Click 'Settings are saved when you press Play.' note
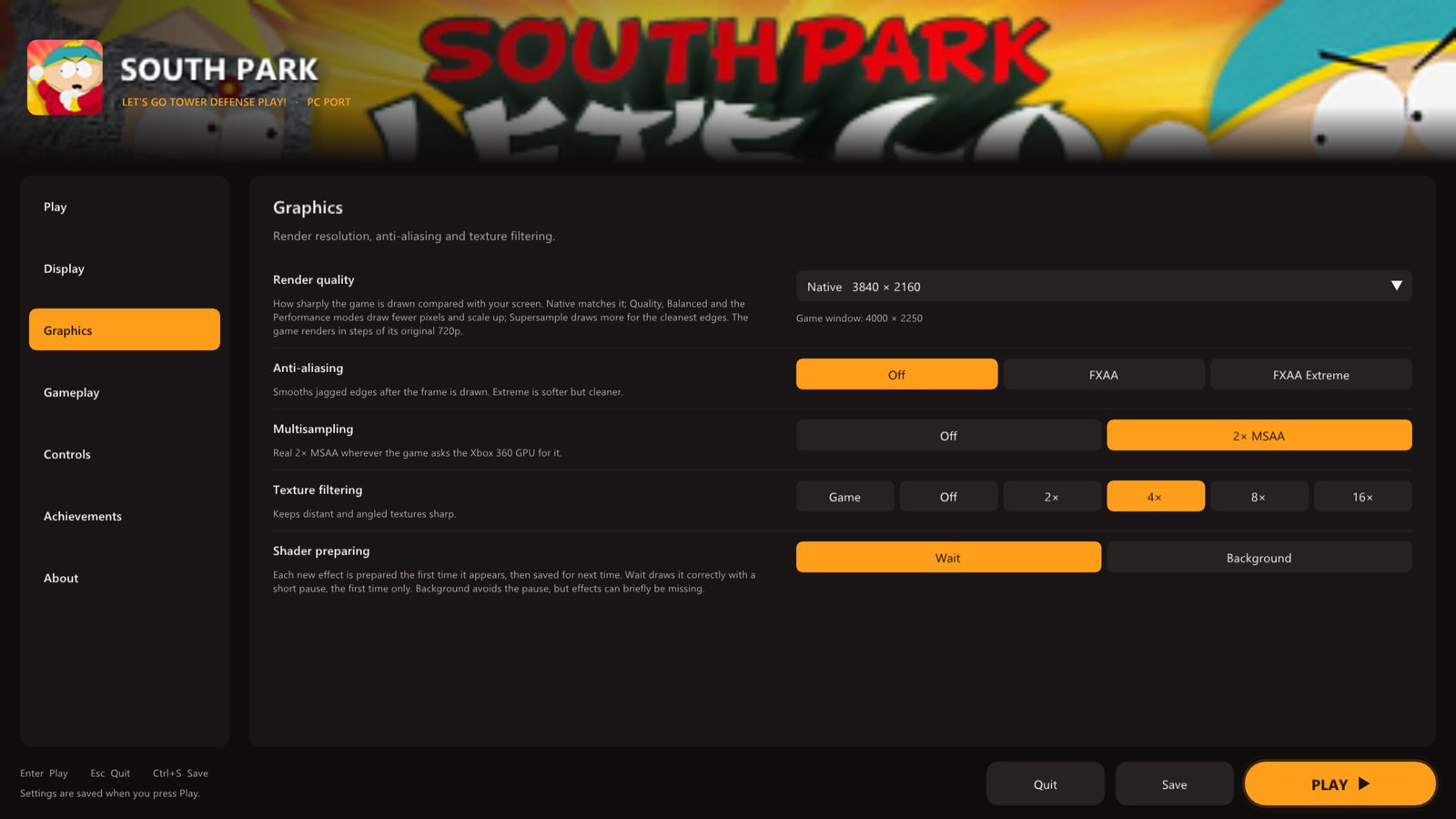Screen dimensions: 1456x819 click(110, 794)
